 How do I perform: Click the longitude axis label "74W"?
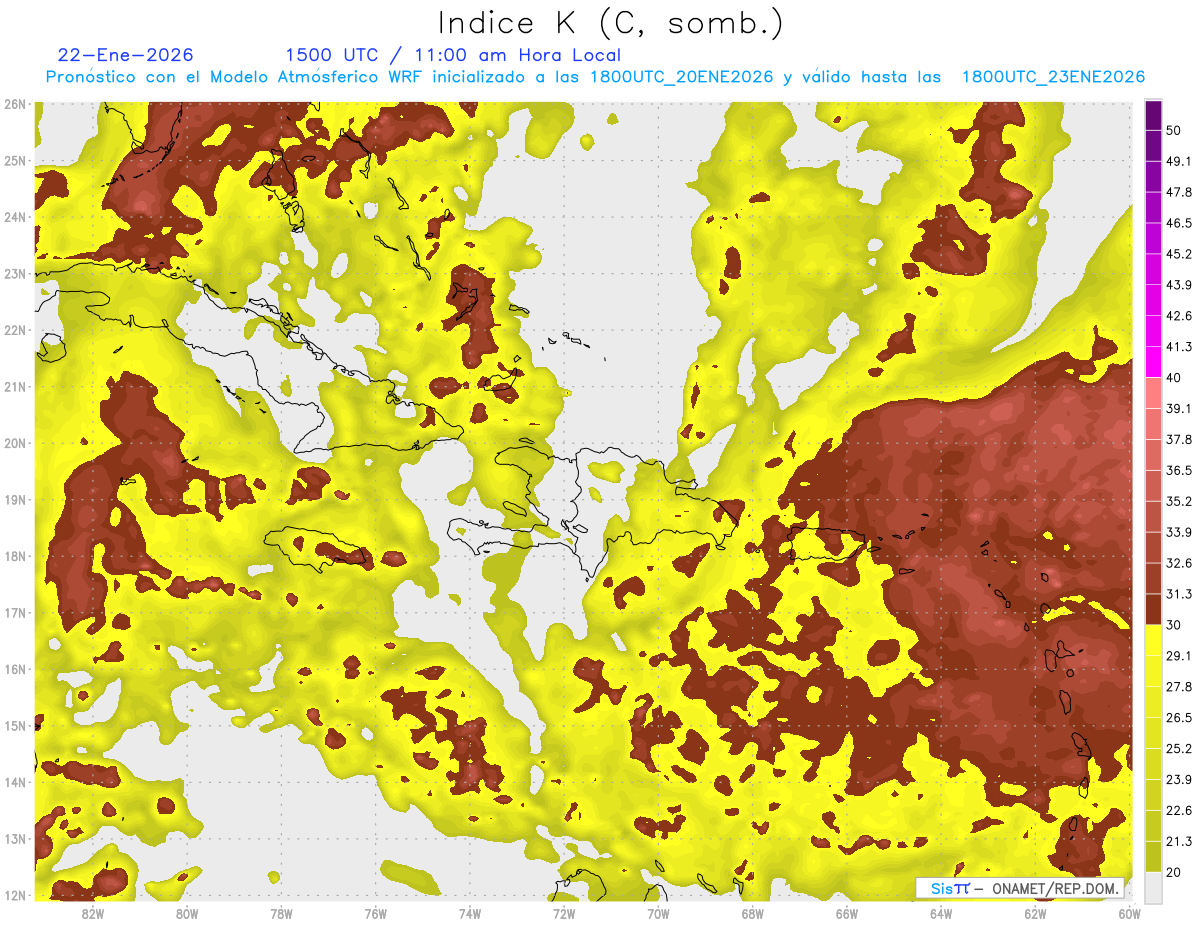(x=470, y=913)
